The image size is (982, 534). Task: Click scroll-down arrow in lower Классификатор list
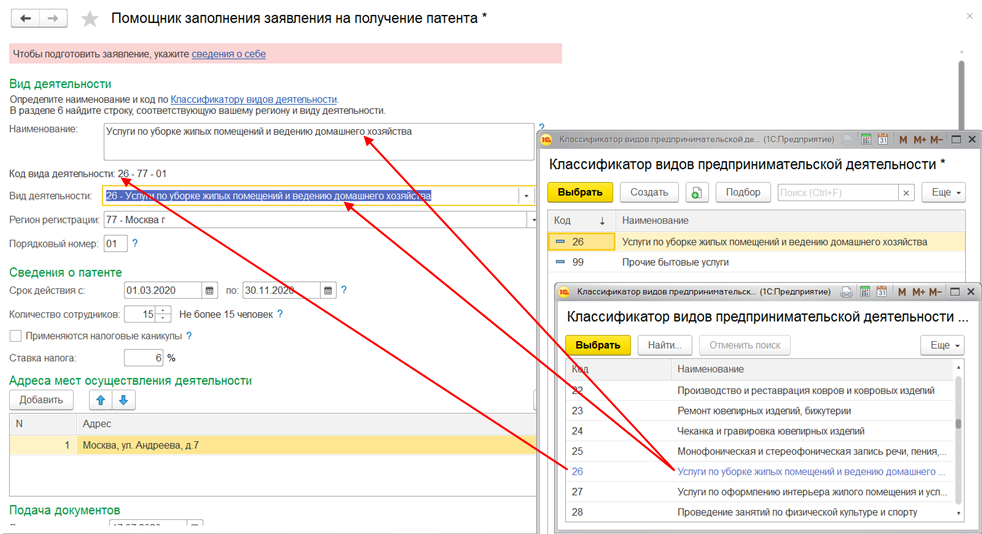(958, 513)
